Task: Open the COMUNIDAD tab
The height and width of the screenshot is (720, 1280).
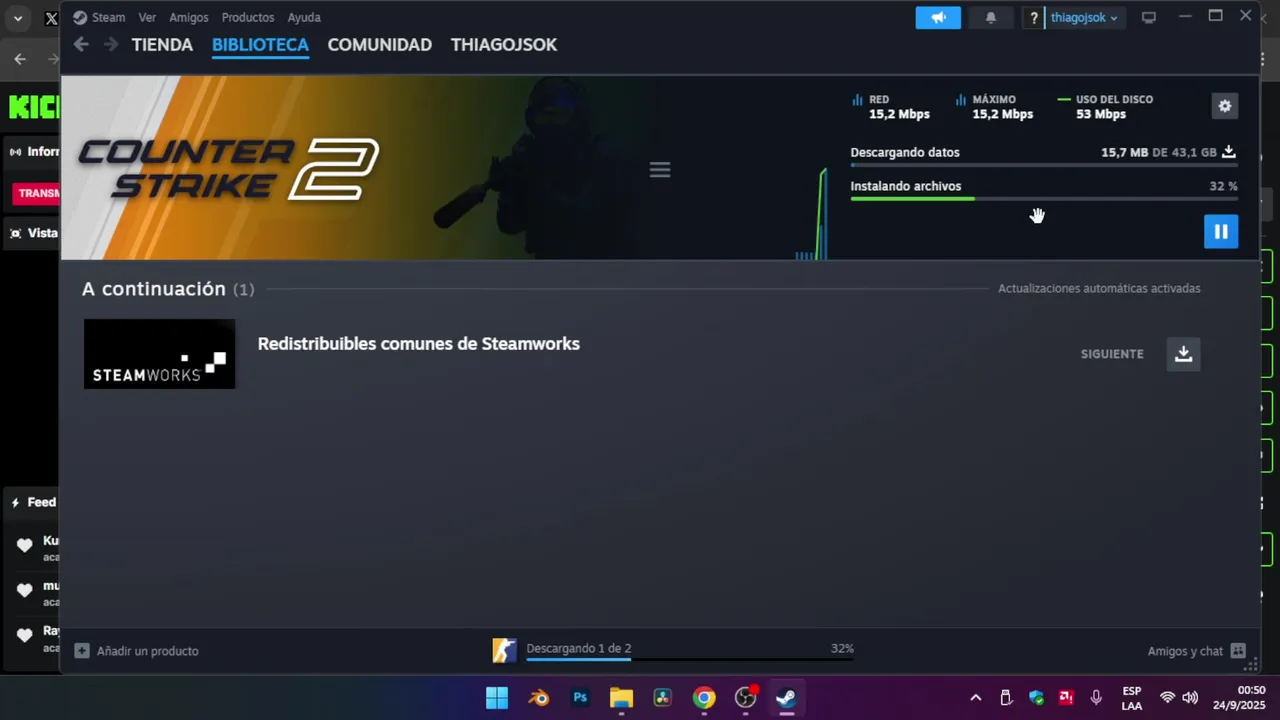Action: [380, 45]
